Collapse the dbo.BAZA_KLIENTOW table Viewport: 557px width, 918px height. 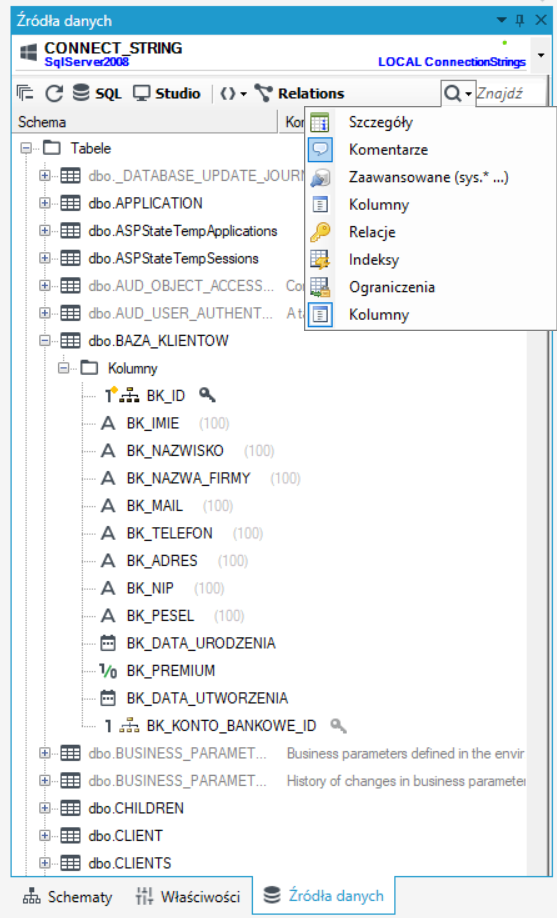[x=45, y=340]
